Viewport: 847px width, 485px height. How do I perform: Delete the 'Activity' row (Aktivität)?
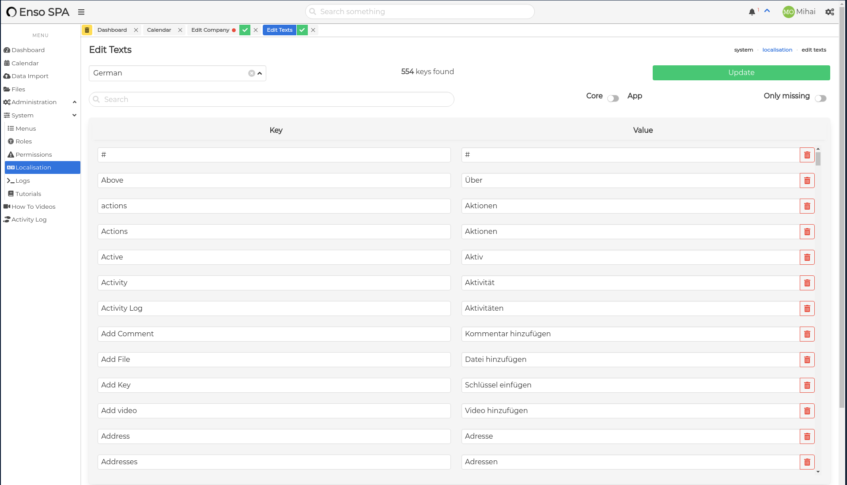(x=807, y=282)
